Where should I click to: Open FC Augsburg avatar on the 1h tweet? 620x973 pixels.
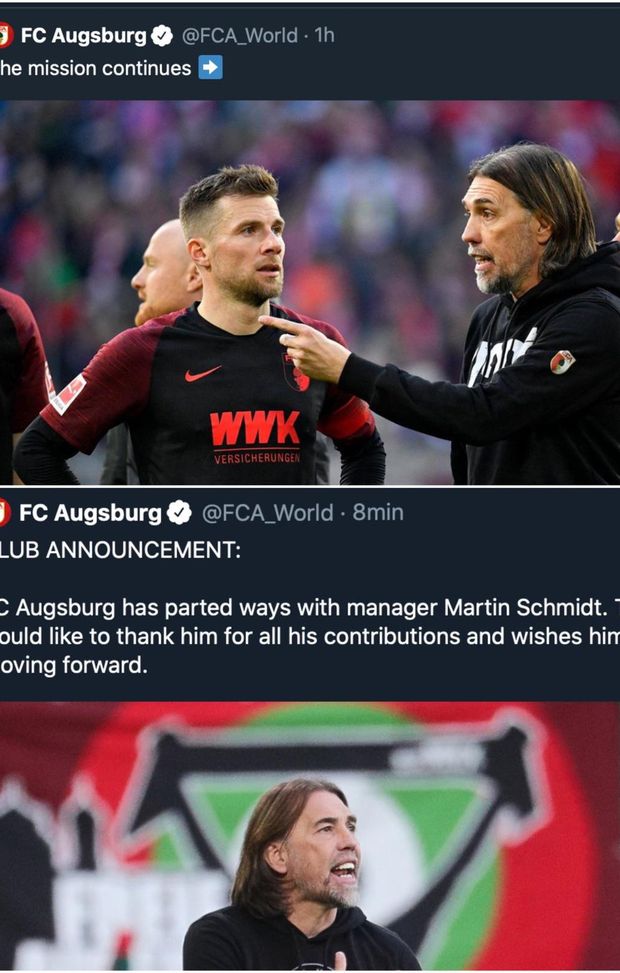(x=6, y=35)
